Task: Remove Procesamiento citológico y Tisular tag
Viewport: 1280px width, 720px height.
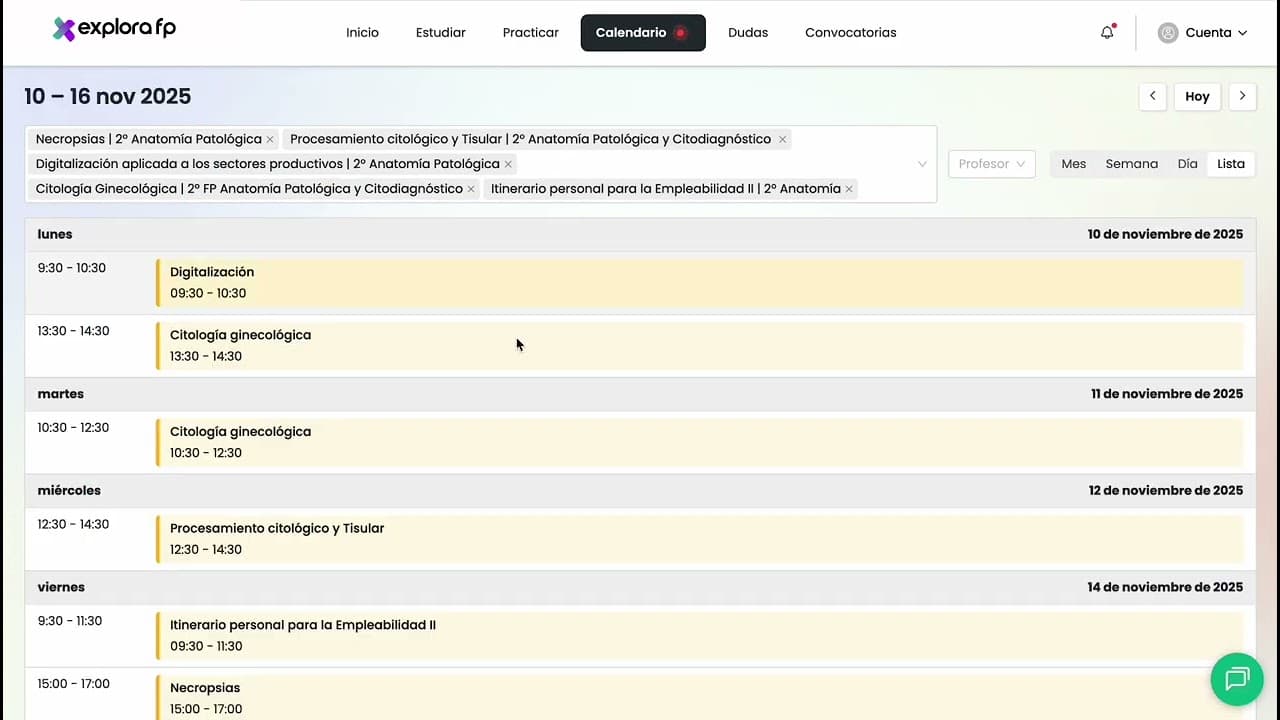Action: [782, 140]
